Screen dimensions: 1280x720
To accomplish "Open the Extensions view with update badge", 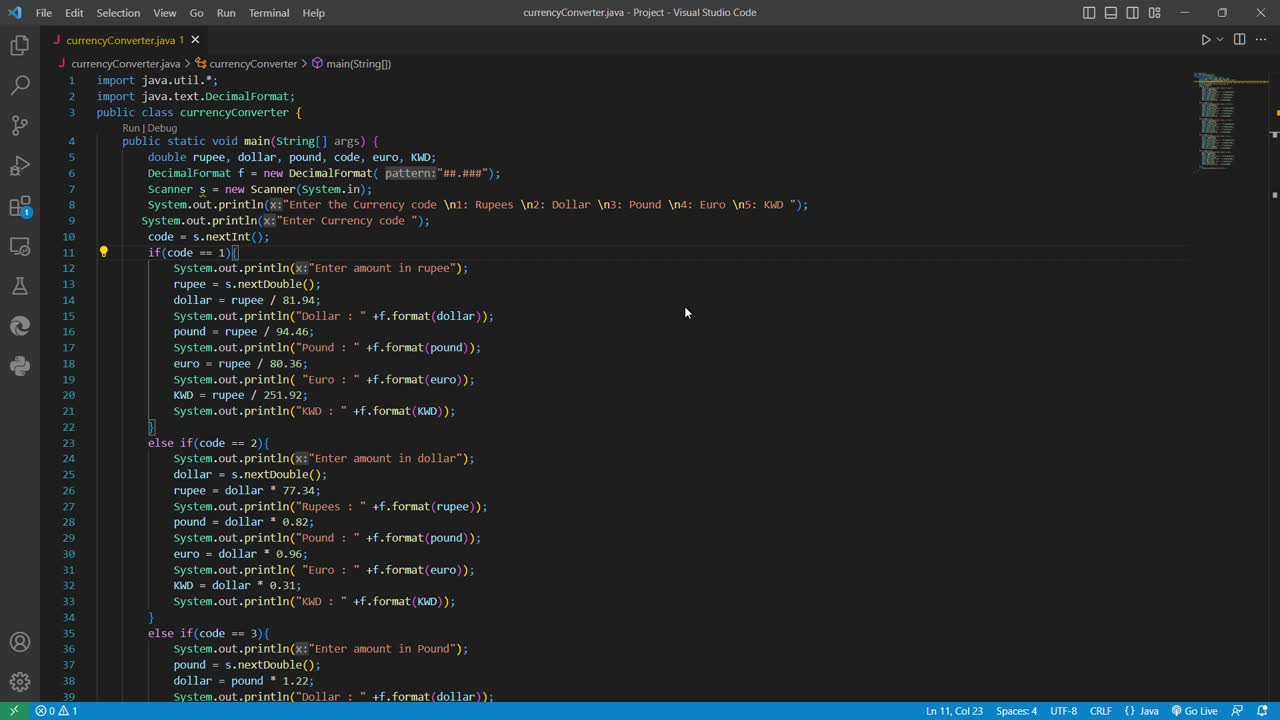I will (x=20, y=207).
